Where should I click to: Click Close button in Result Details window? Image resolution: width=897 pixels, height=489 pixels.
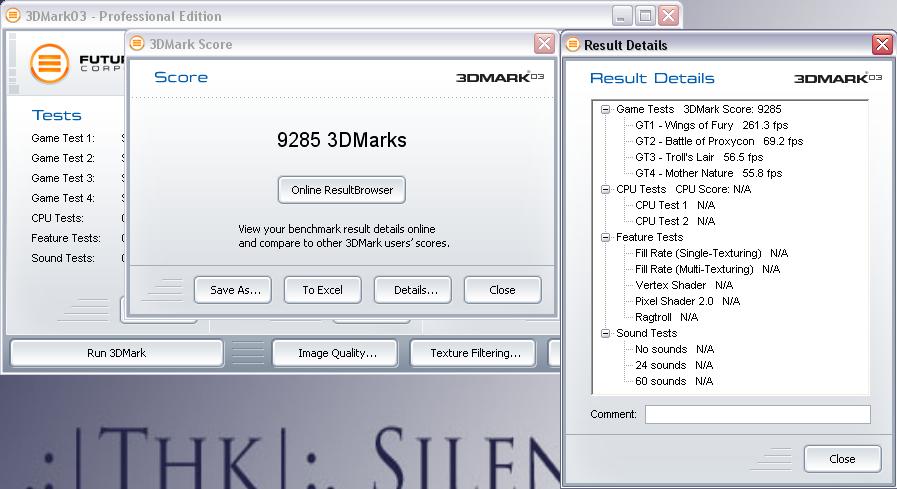tap(842, 459)
